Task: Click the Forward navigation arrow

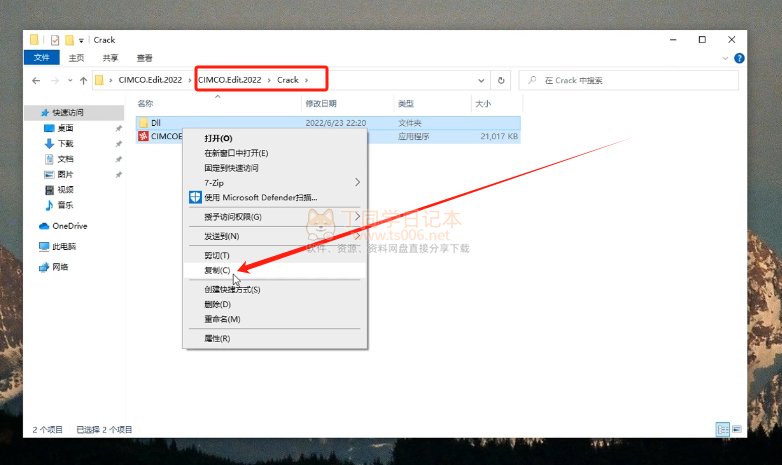Action: coord(55,80)
